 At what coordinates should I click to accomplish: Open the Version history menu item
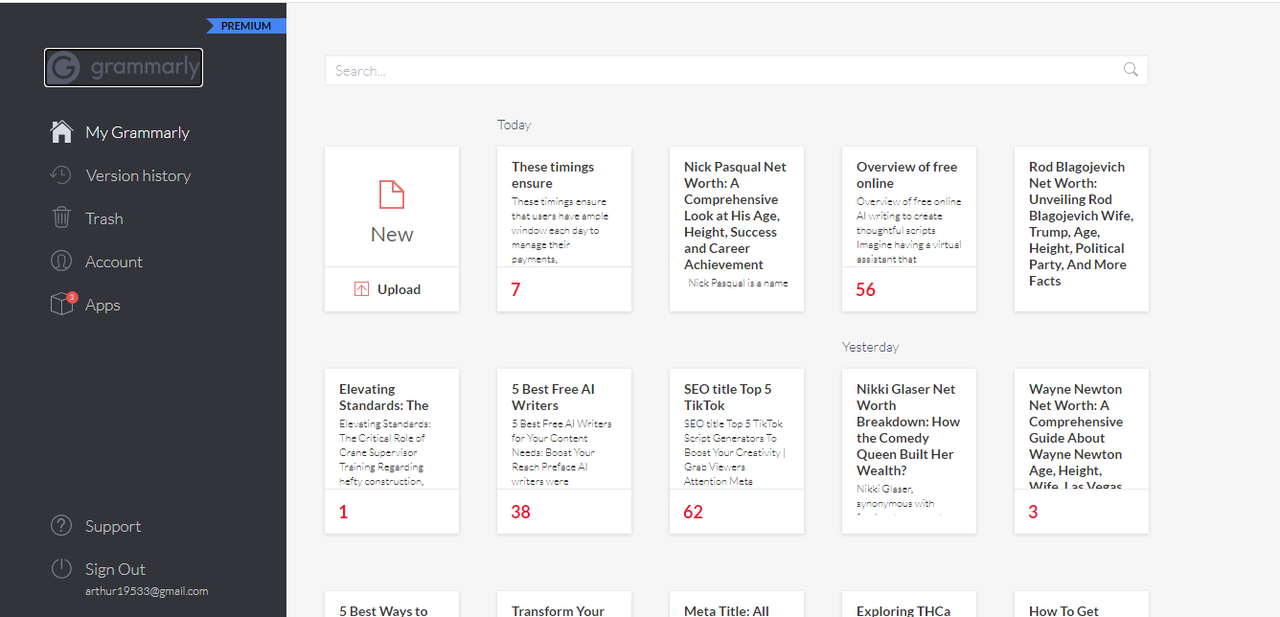coord(138,175)
